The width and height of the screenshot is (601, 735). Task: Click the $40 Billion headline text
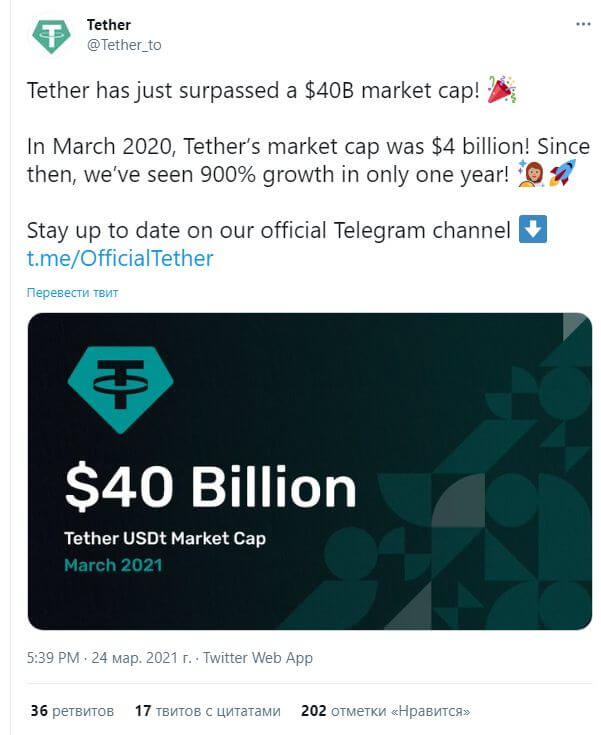click(x=210, y=488)
